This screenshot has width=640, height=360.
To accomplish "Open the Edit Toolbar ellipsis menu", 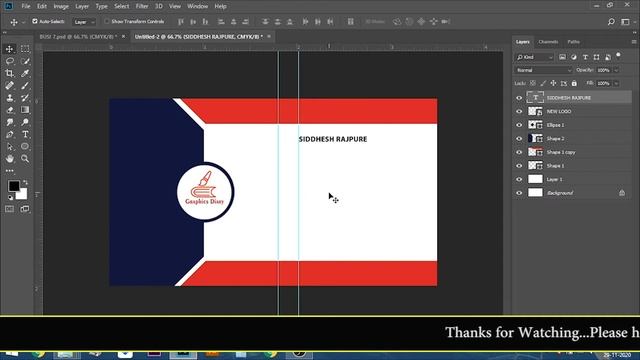I will coord(9,171).
